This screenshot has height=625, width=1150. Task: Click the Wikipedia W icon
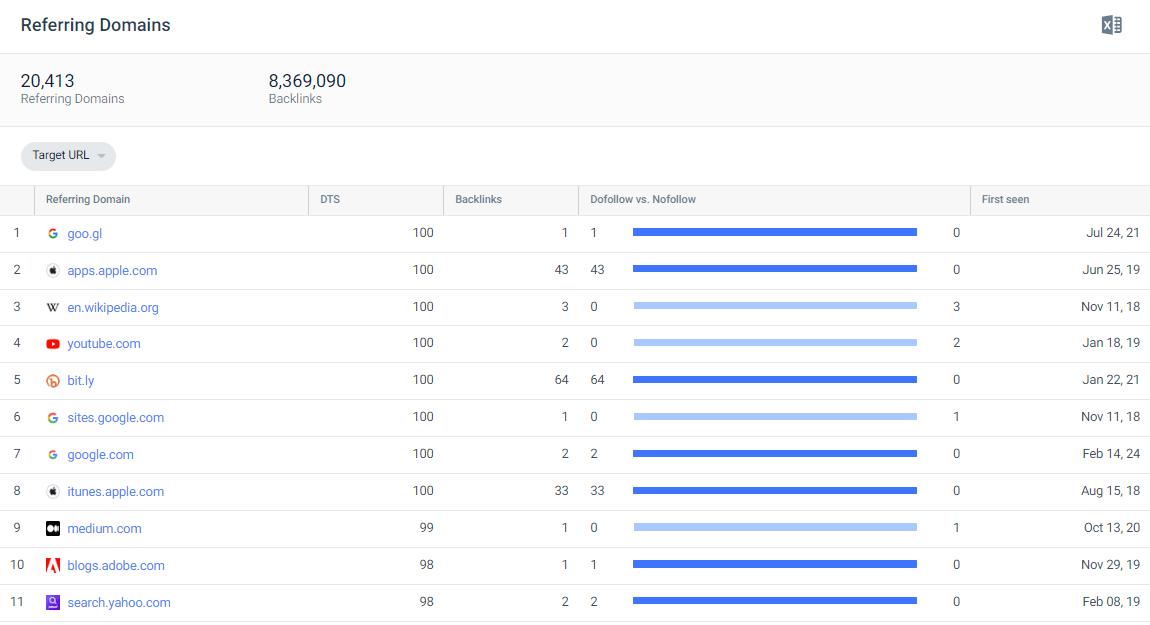click(x=52, y=307)
